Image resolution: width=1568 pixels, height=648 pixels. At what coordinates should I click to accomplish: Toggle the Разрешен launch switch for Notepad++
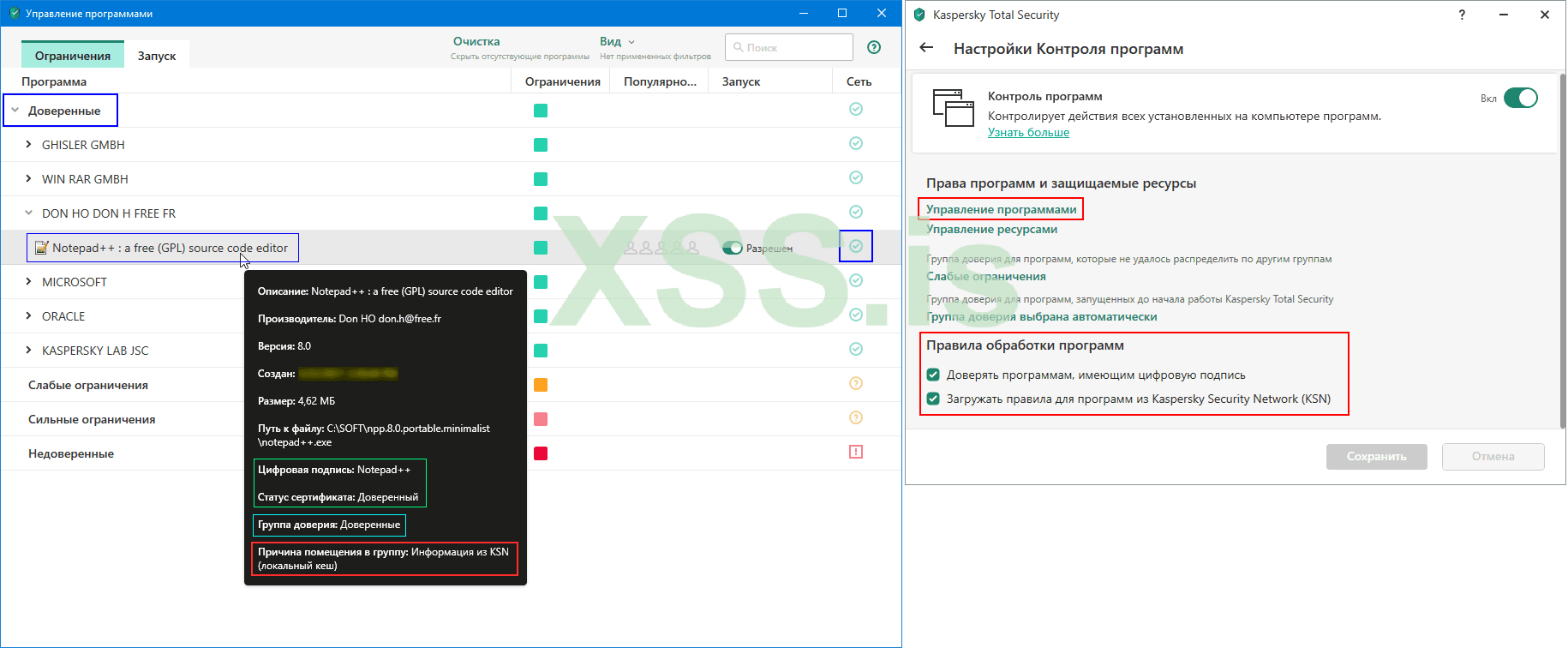pos(732,248)
